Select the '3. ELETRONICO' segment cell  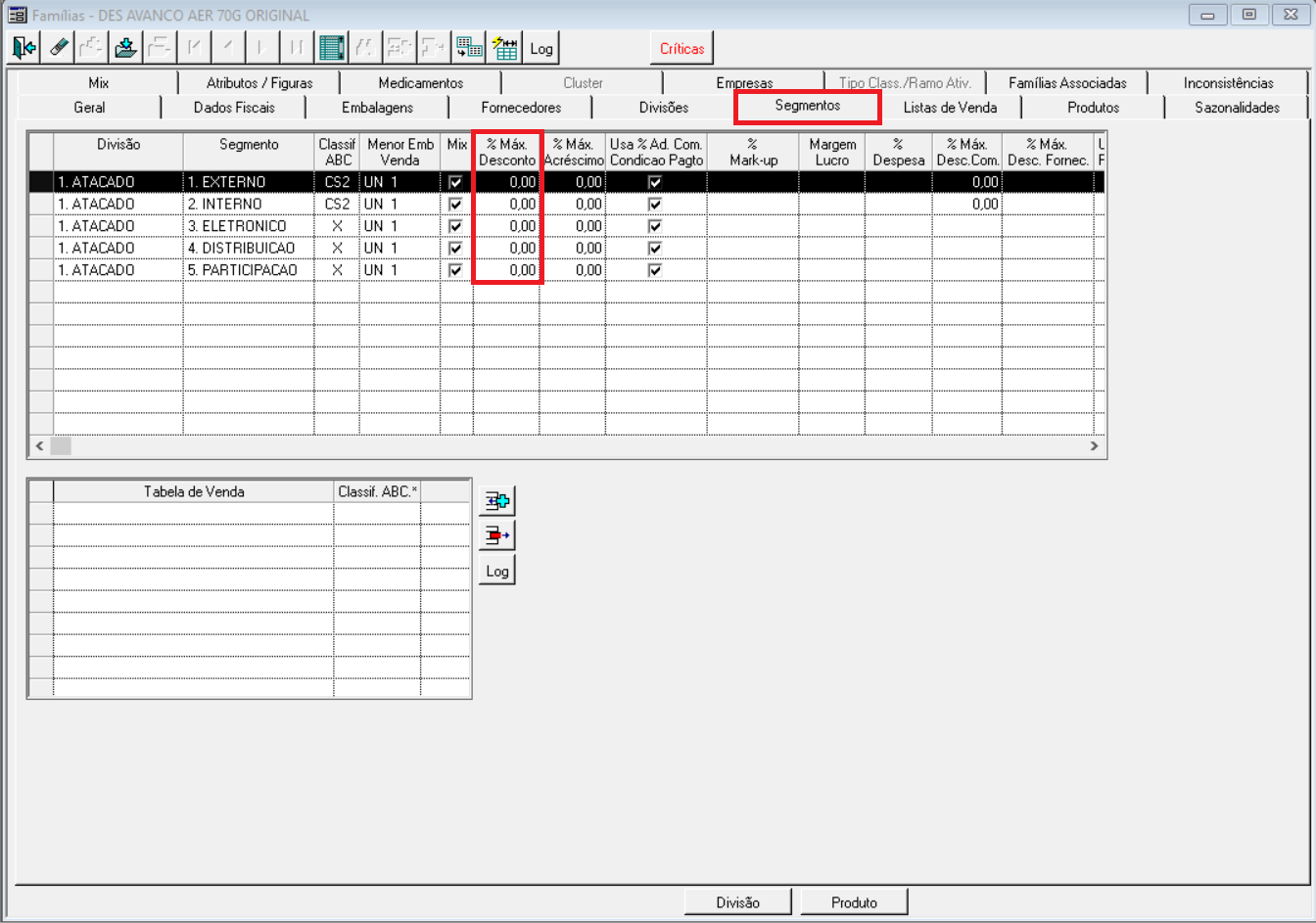click(x=249, y=226)
